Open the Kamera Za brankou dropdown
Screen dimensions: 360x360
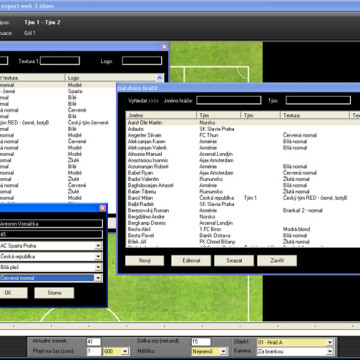click(x=330, y=351)
